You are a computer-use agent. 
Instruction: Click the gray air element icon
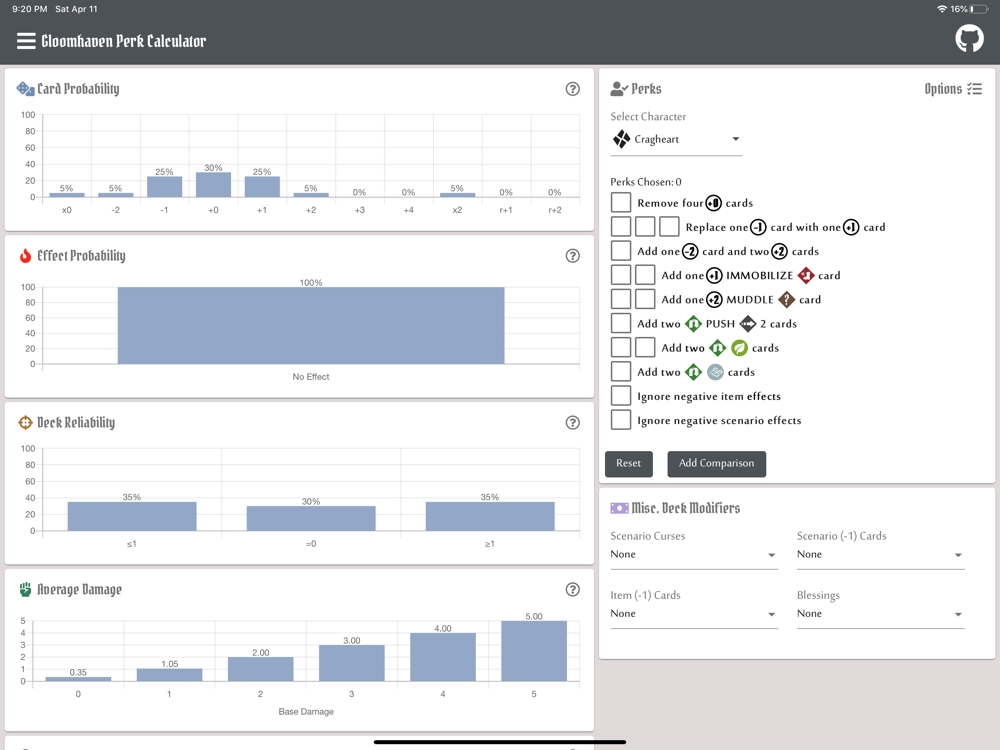[716, 372]
